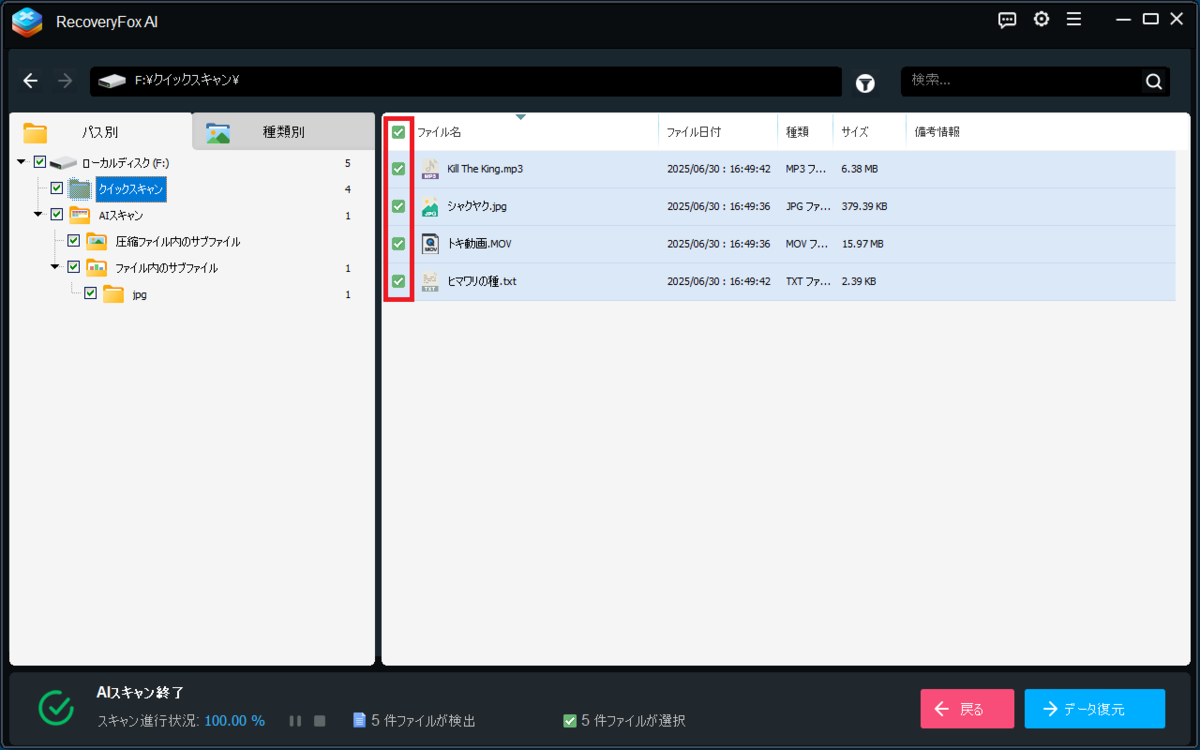This screenshot has width=1200, height=750.
Task: Open the hamburger menu icon
Action: coord(1074,20)
